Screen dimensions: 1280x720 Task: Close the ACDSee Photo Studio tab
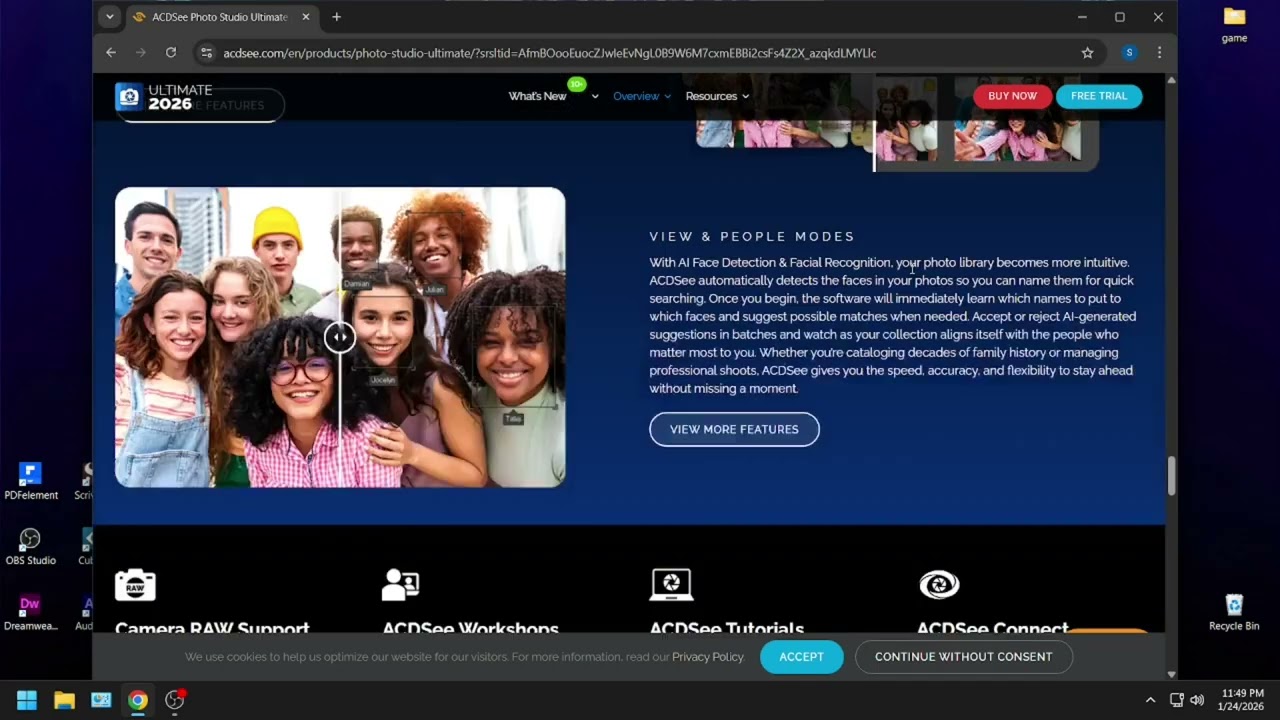[306, 17]
